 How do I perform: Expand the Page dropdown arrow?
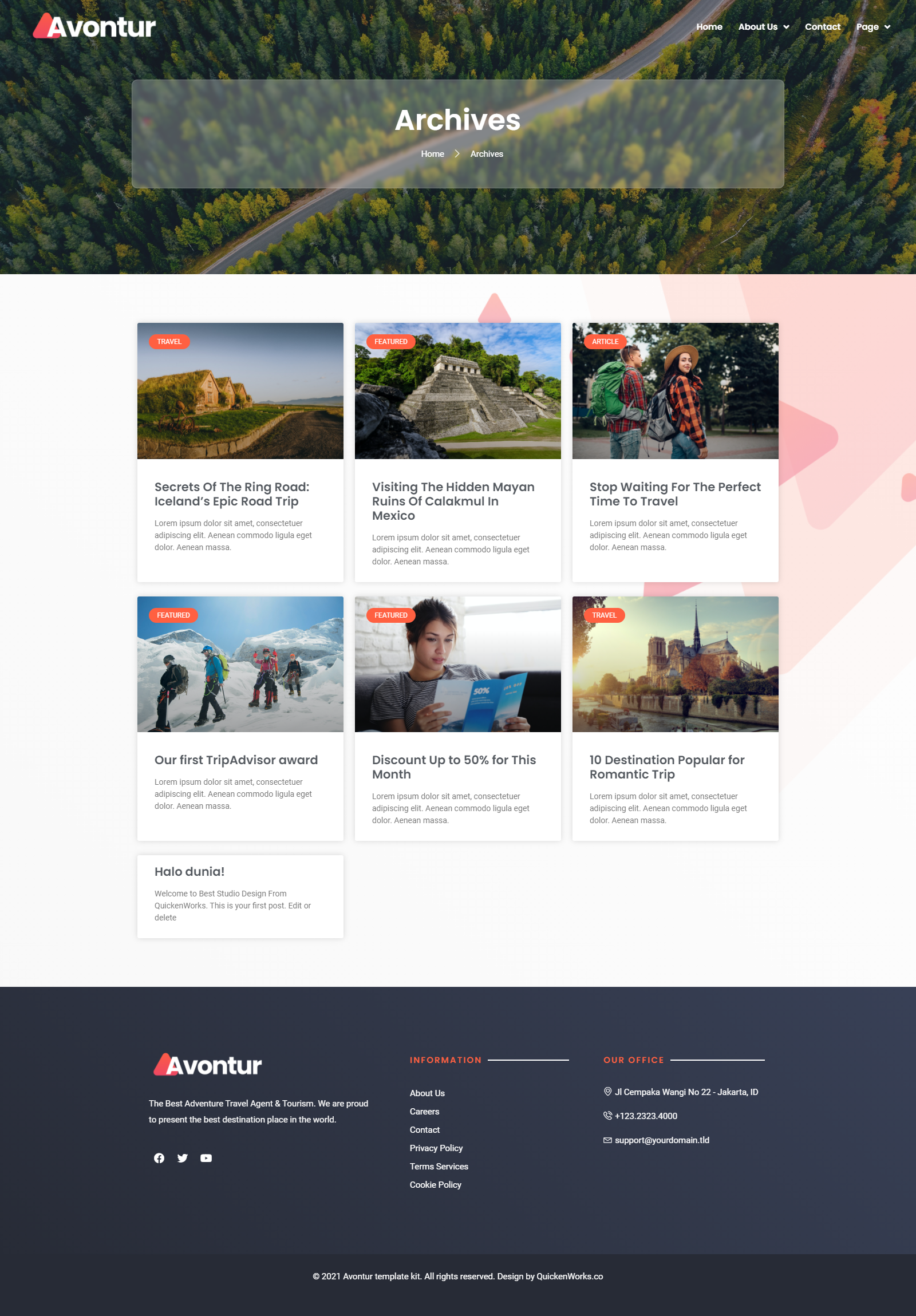pos(887,27)
